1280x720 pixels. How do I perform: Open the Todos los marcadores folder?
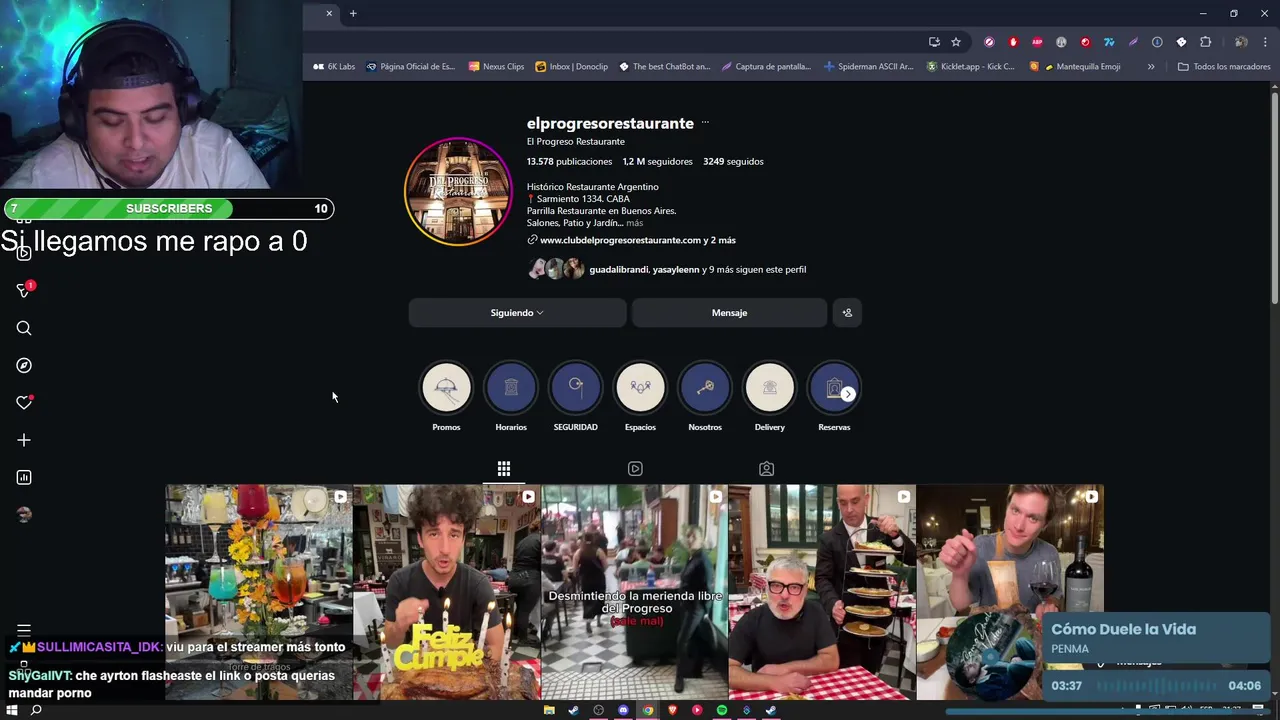tap(1224, 67)
